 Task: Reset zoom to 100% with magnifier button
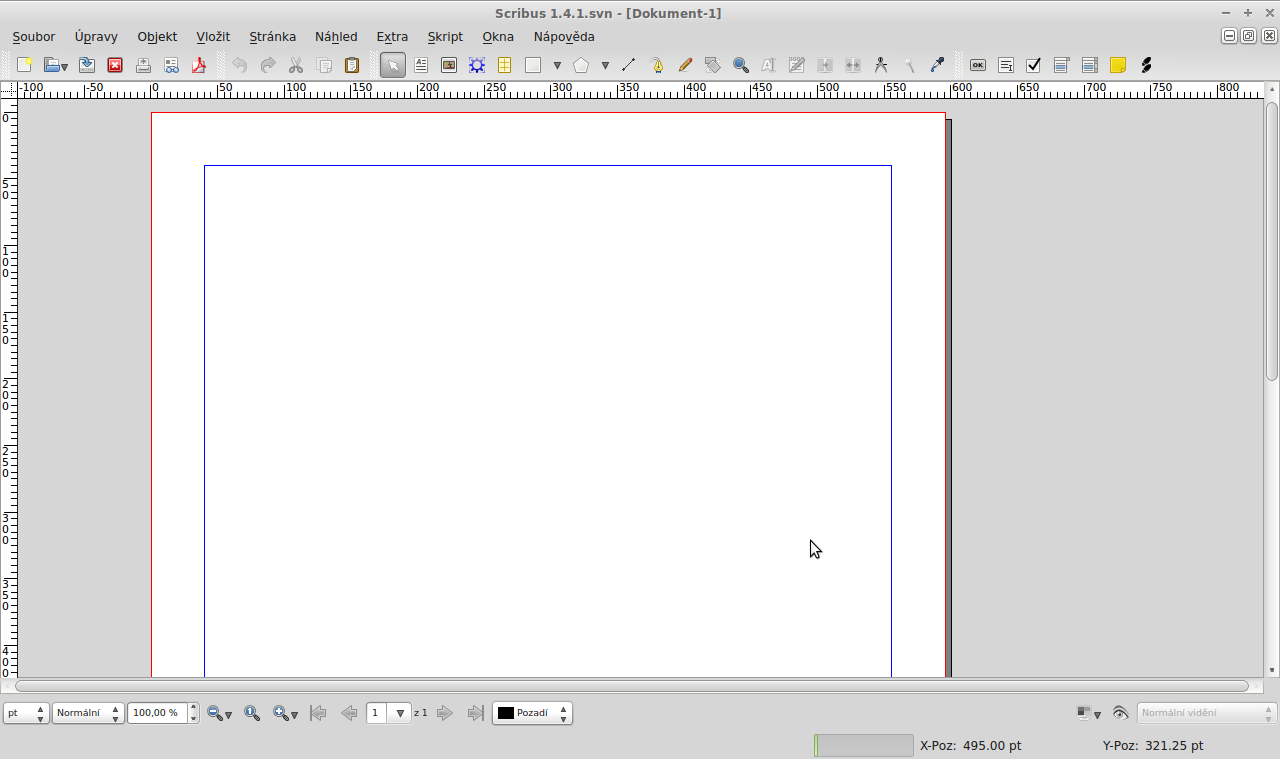click(252, 713)
